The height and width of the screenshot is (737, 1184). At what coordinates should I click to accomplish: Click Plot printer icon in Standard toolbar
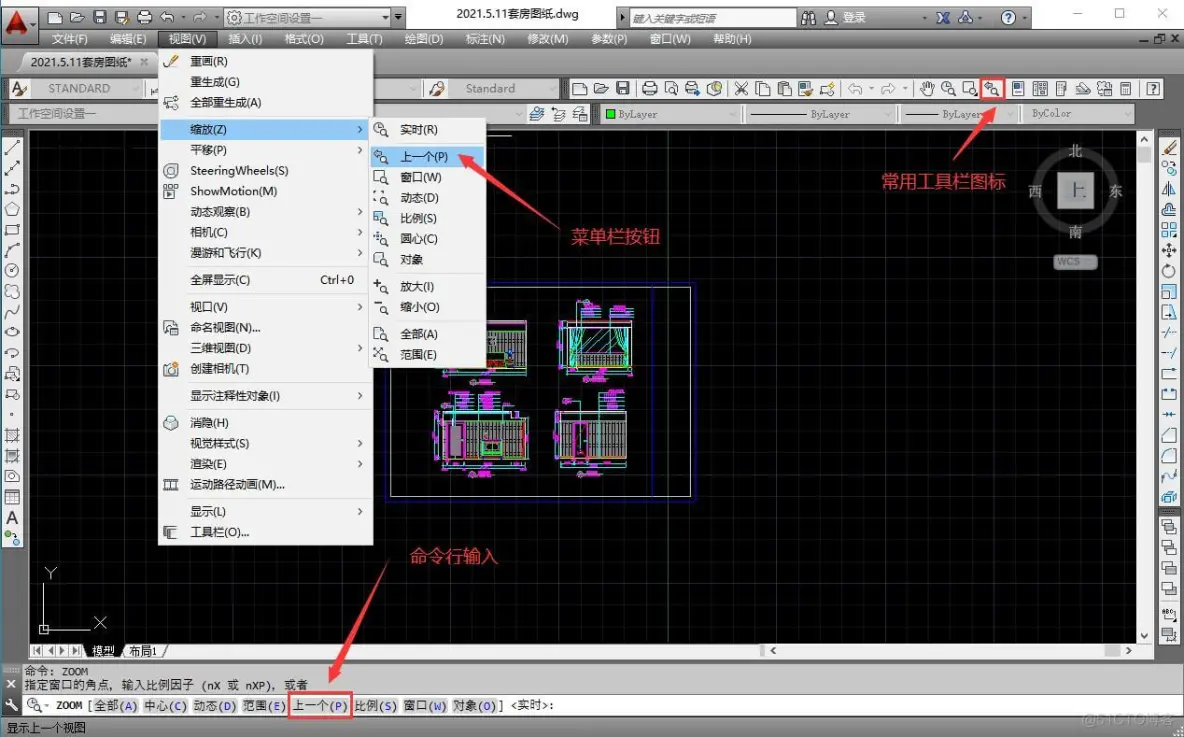[649, 89]
